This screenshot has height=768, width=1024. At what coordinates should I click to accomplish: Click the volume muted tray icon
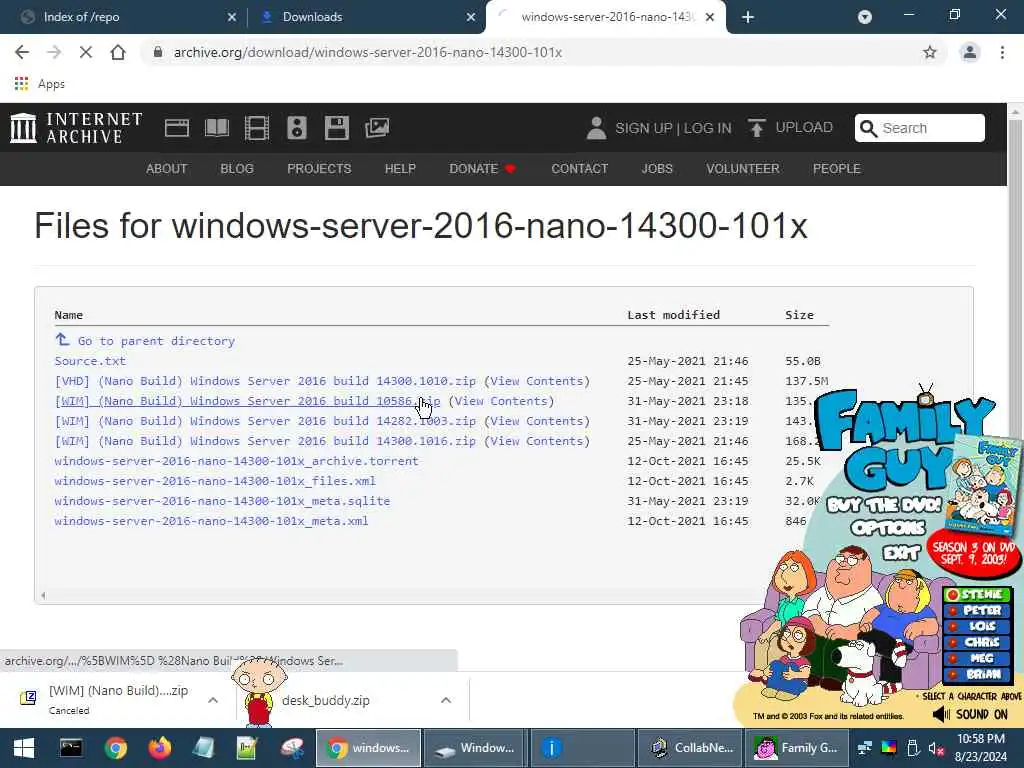[x=936, y=748]
